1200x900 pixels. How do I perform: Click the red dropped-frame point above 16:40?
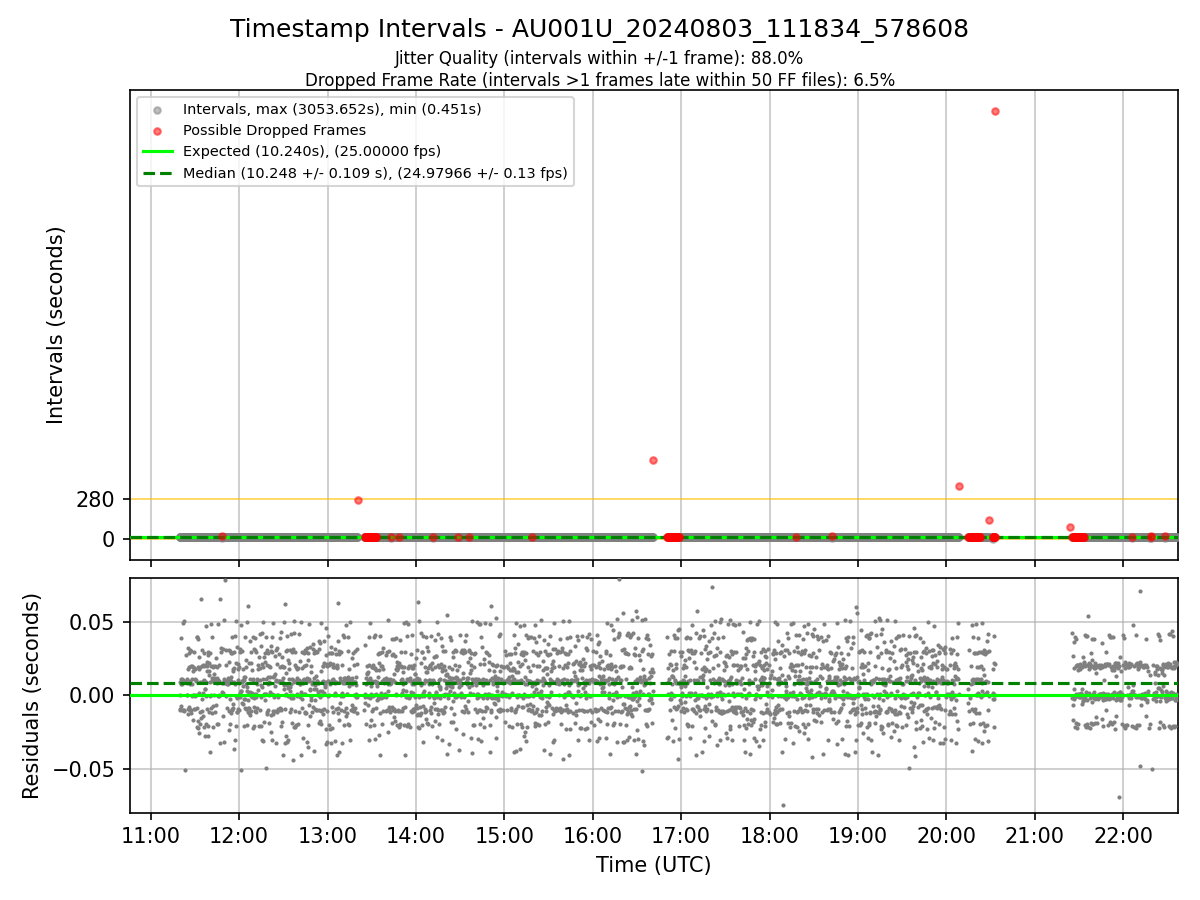pyautogui.click(x=653, y=460)
